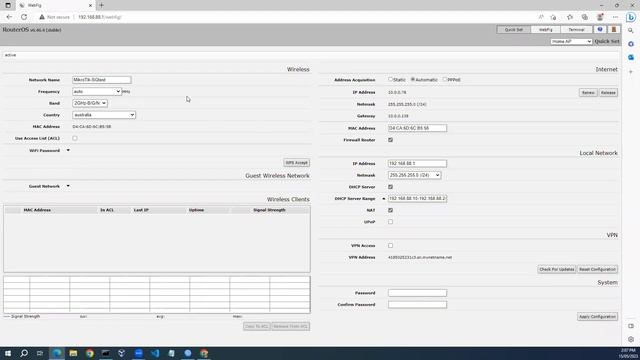Open Visual Studio Code from the taskbar
This screenshot has width=640, height=360.
click(x=155, y=353)
